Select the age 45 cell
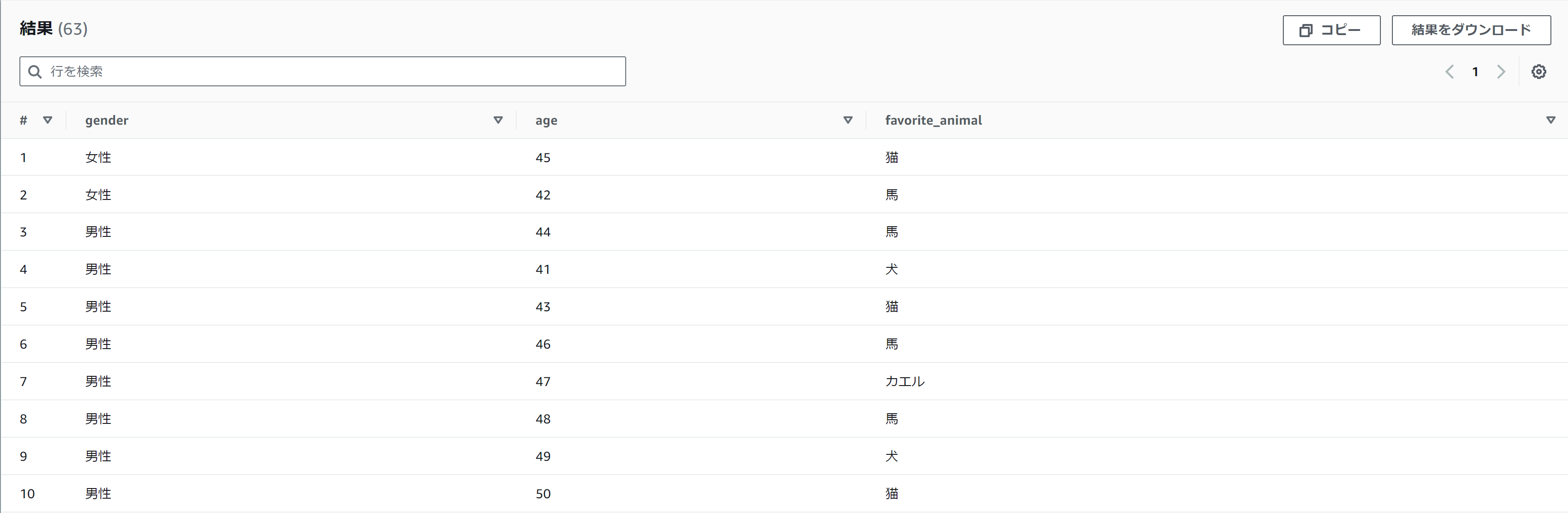The height and width of the screenshot is (513, 1568). tap(543, 157)
